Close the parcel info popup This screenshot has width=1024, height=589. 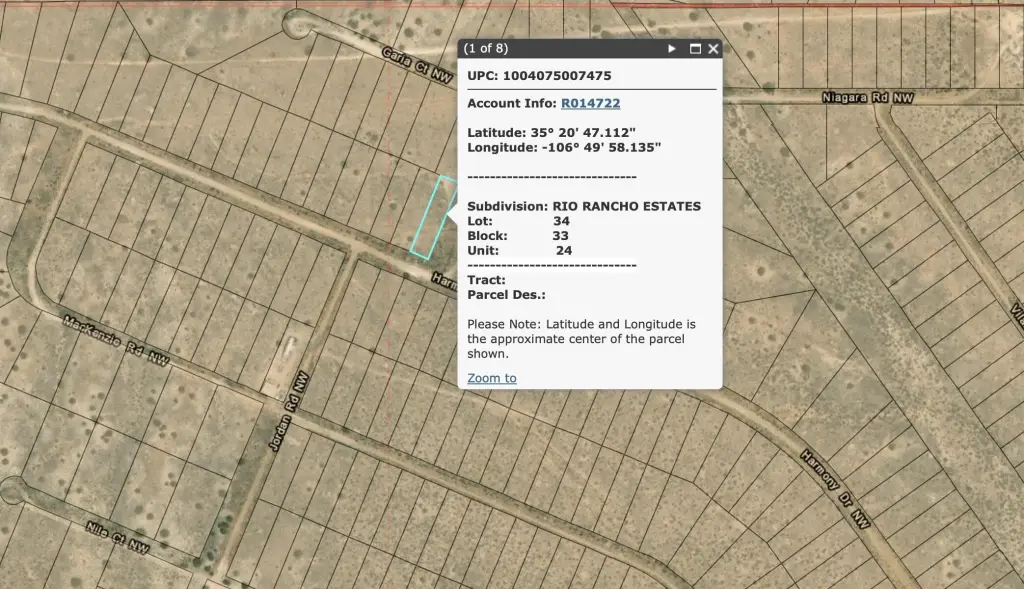(713, 48)
